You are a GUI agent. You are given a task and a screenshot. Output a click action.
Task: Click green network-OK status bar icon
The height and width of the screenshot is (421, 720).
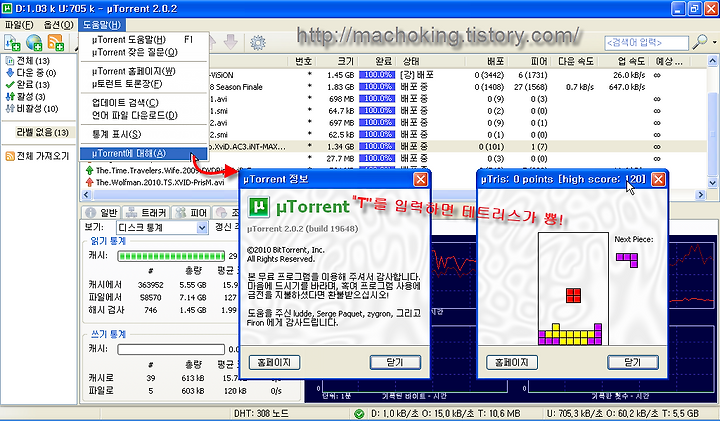[360, 414]
